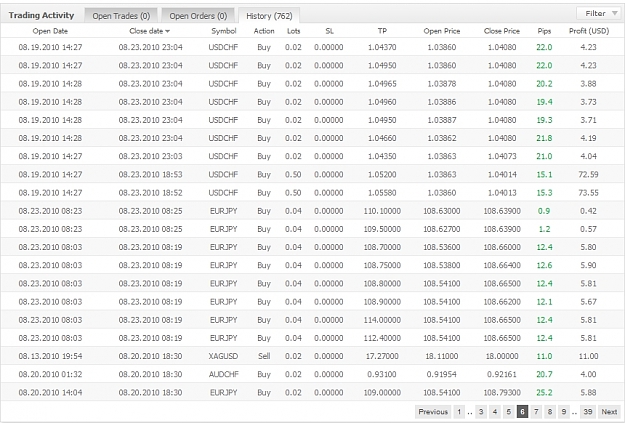Sort by Open Price column header
This screenshot has width=625, height=423.
click(x=442, y=31)
